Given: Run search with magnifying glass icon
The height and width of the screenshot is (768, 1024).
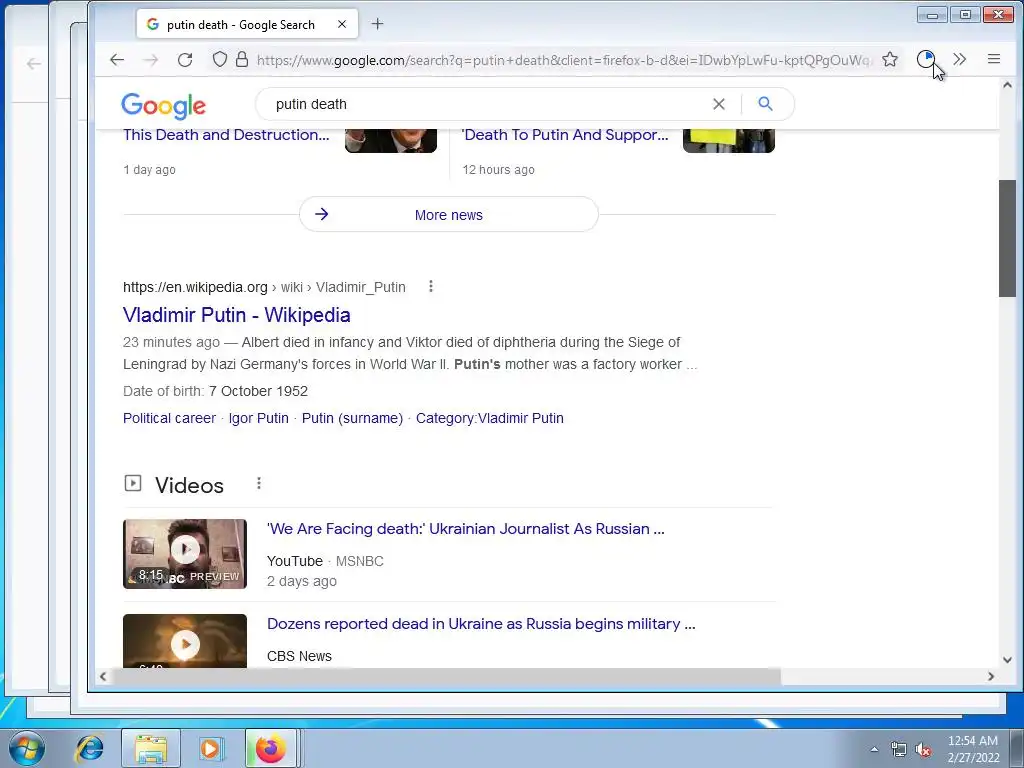Looking at the screenshot, I should coord(765,104).
